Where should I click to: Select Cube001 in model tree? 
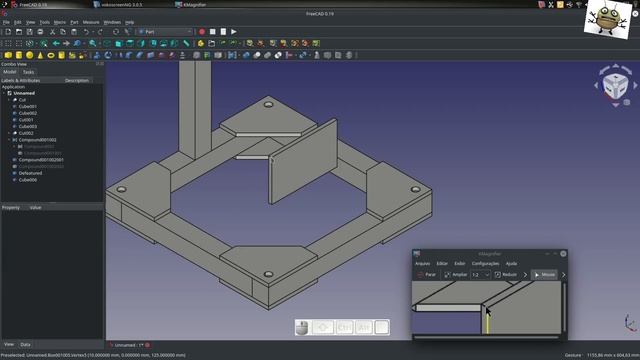(28, 107)
